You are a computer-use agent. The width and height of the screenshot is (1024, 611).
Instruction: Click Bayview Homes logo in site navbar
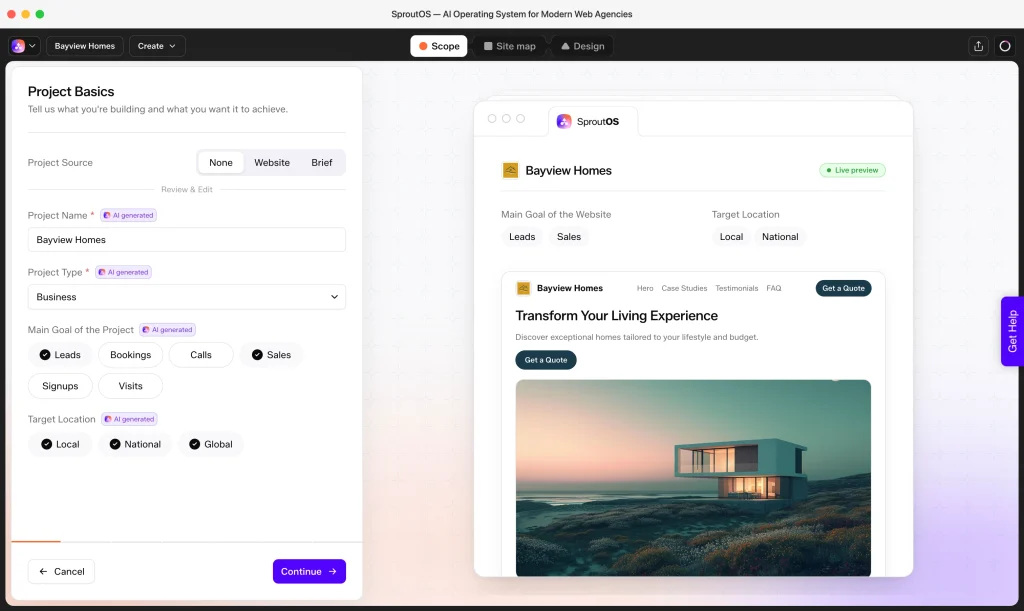coord(523,288)
